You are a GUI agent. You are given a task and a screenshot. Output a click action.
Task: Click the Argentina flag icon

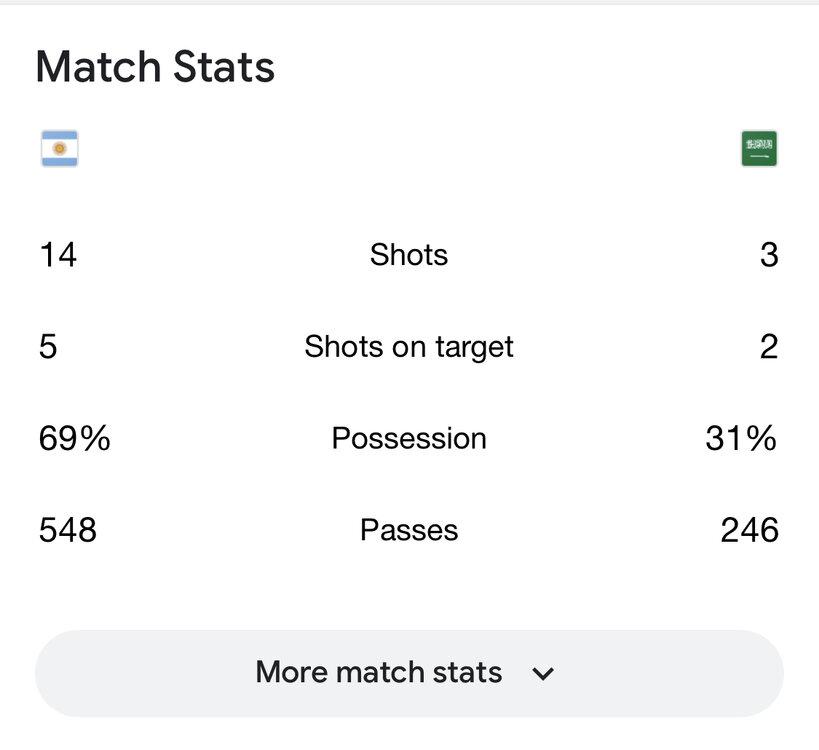(59, 148)
